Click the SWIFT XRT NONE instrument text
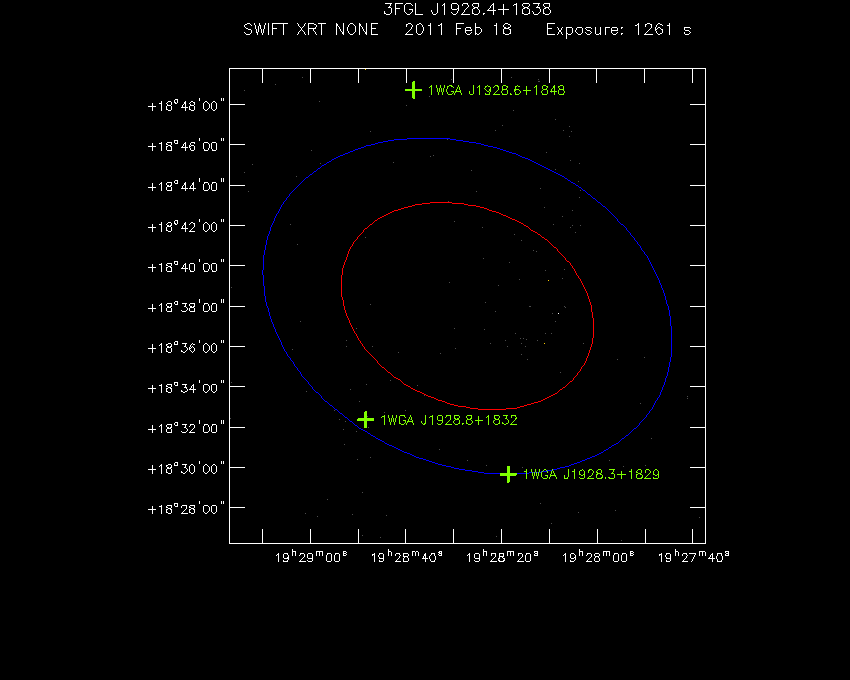Screen dimensions: 850x680 pyautogui.click(x=311, y=29)
